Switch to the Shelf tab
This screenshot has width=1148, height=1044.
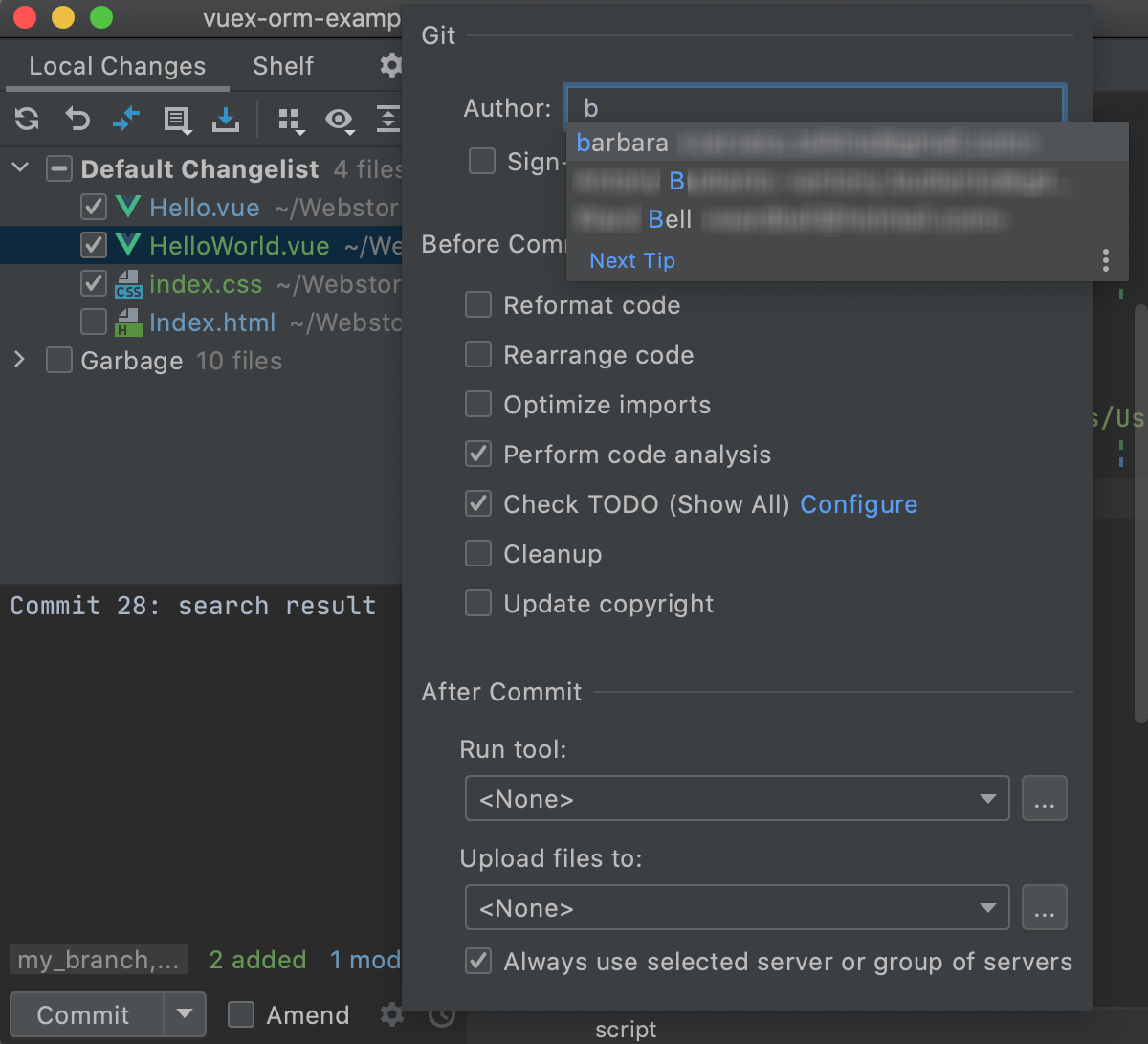coord(283,66)
